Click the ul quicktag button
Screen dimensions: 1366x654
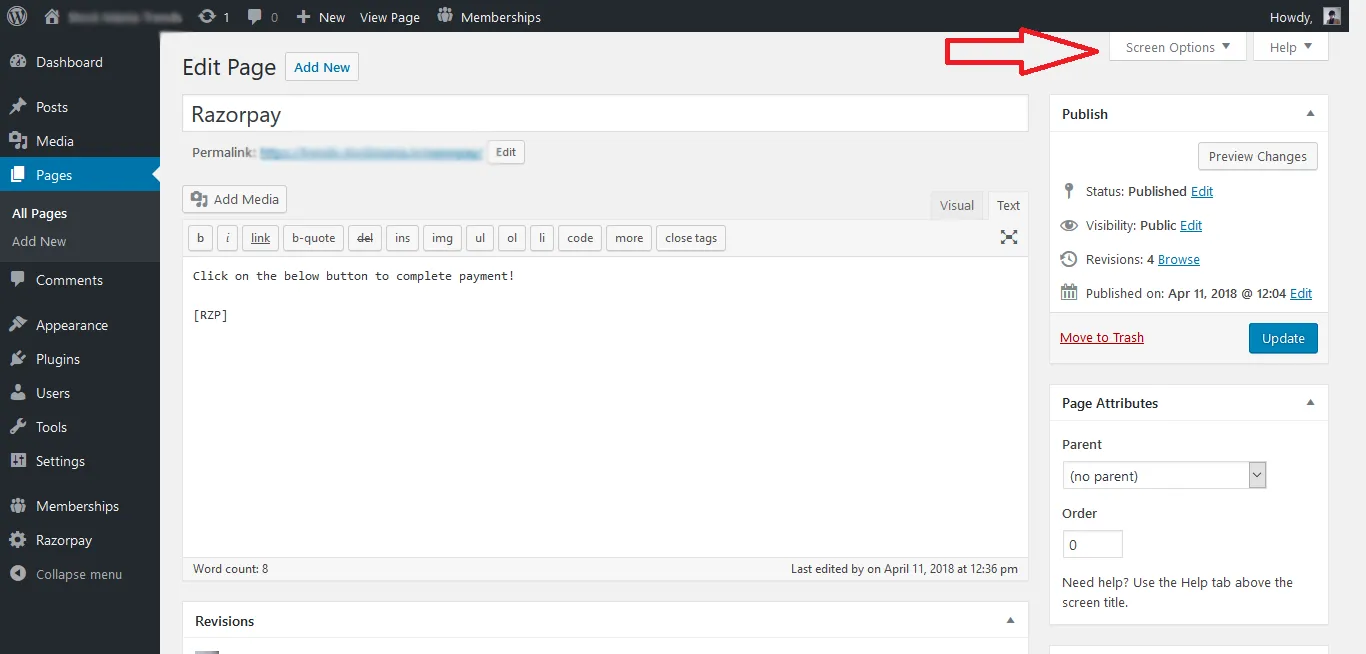pyautogui.click(x=480, y=238)
